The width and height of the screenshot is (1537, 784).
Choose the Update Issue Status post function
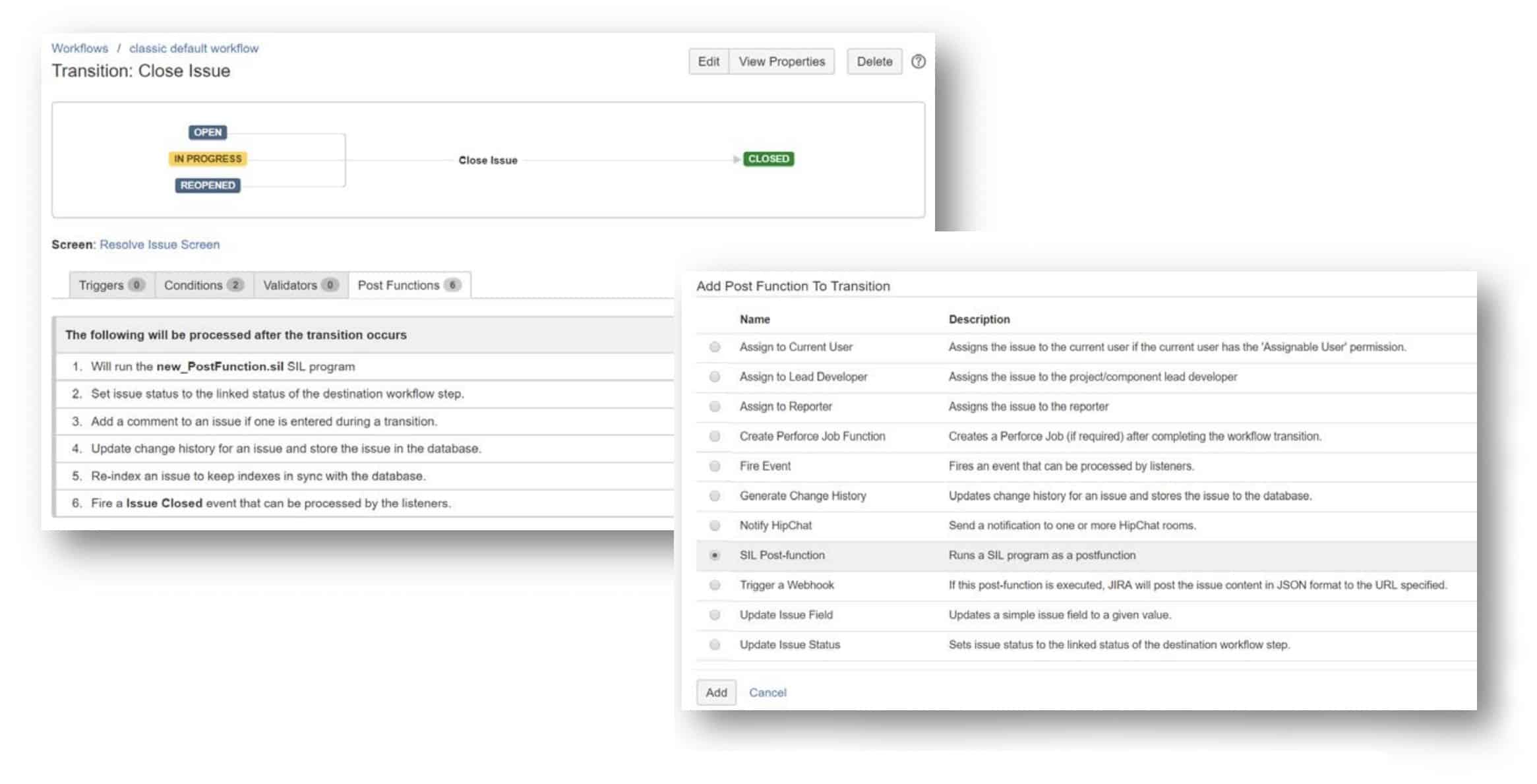(715, 644)
